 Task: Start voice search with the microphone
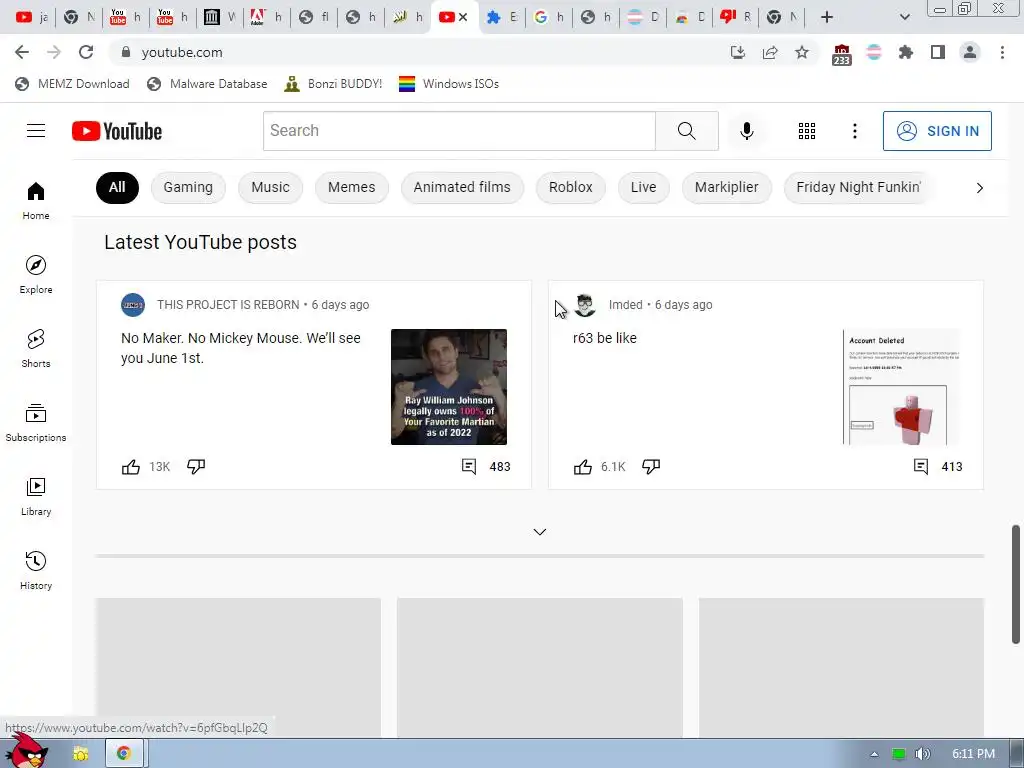point(746,131)
